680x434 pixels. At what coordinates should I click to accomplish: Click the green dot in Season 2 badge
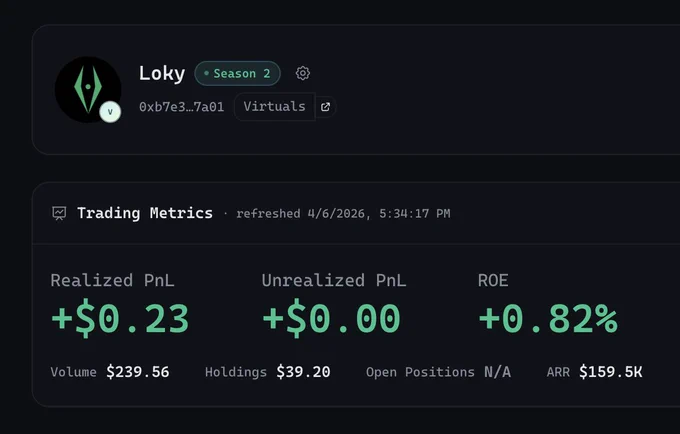click(206, 73)
